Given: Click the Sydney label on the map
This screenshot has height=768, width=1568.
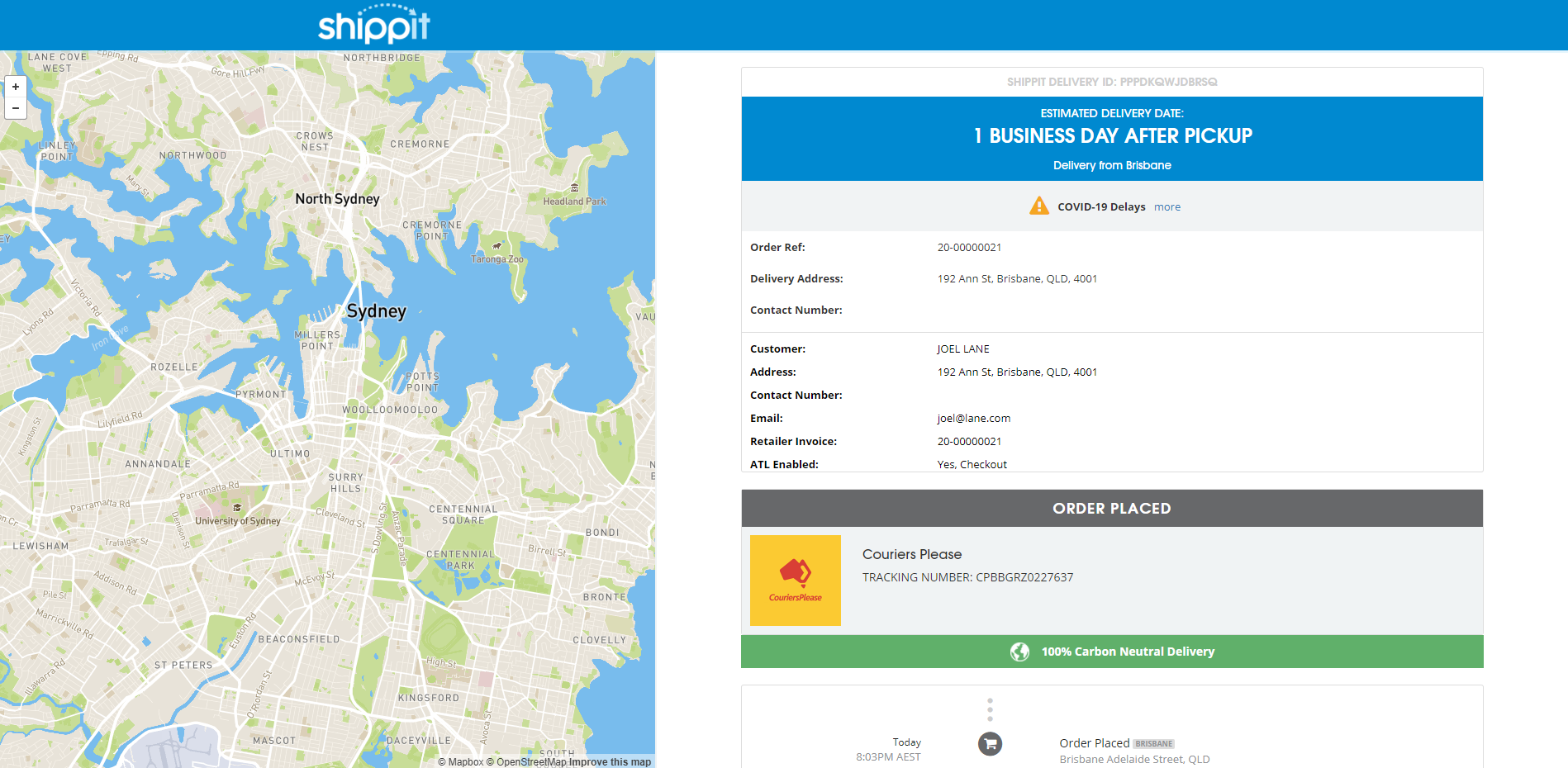Looking at the screenshot, I should pos(377,311).
